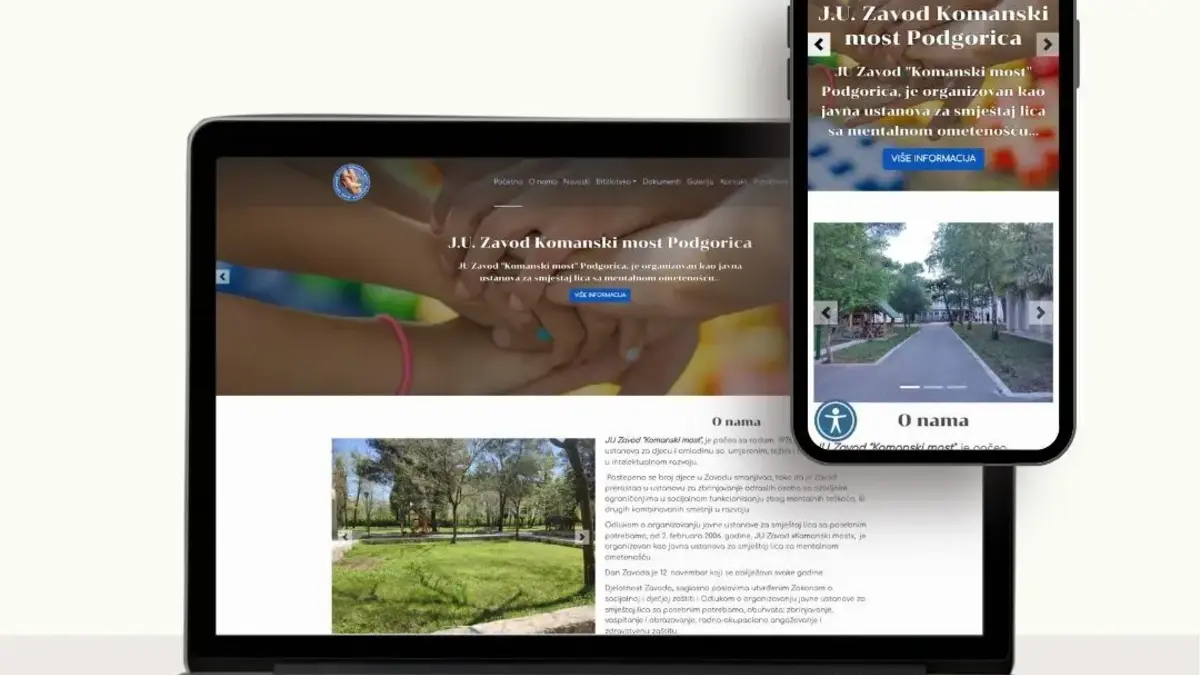Expand the Biblioteka dropdown menu

[x=616, y=182]
